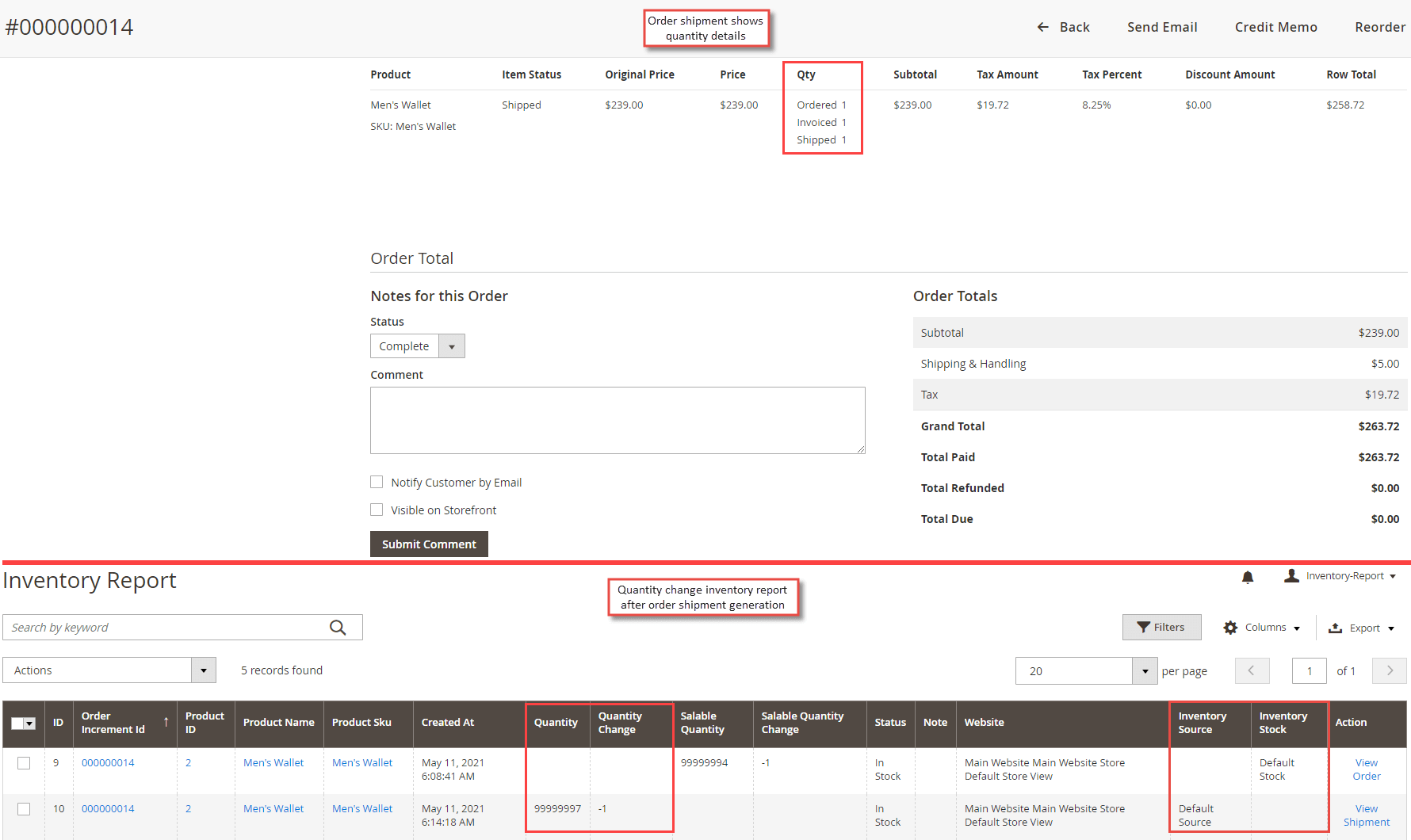This screenshot has height=840, width=1411.
Task: Open the notifications bell icon
Action: (1247, 578)
